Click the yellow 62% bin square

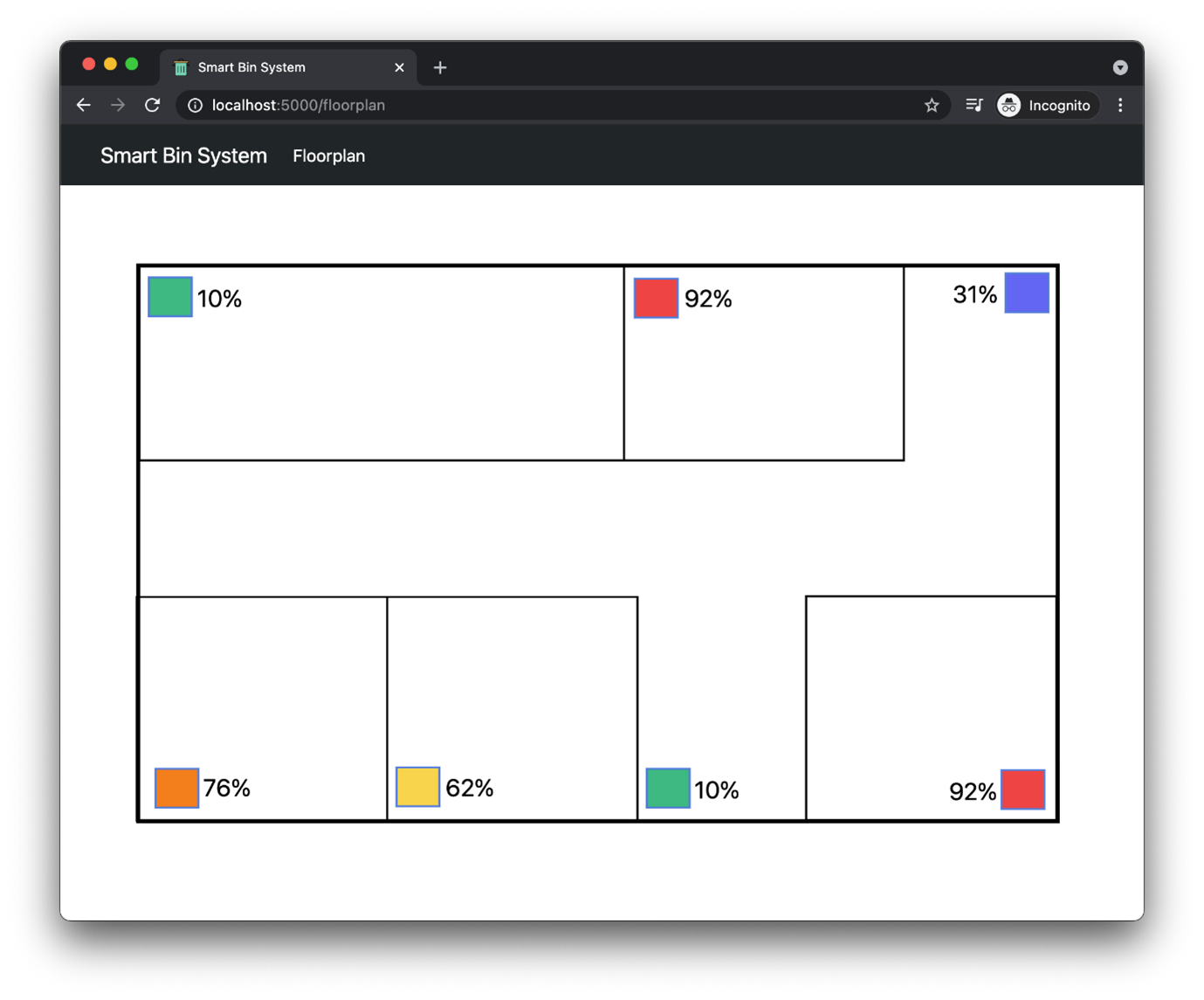click(417, 787)
